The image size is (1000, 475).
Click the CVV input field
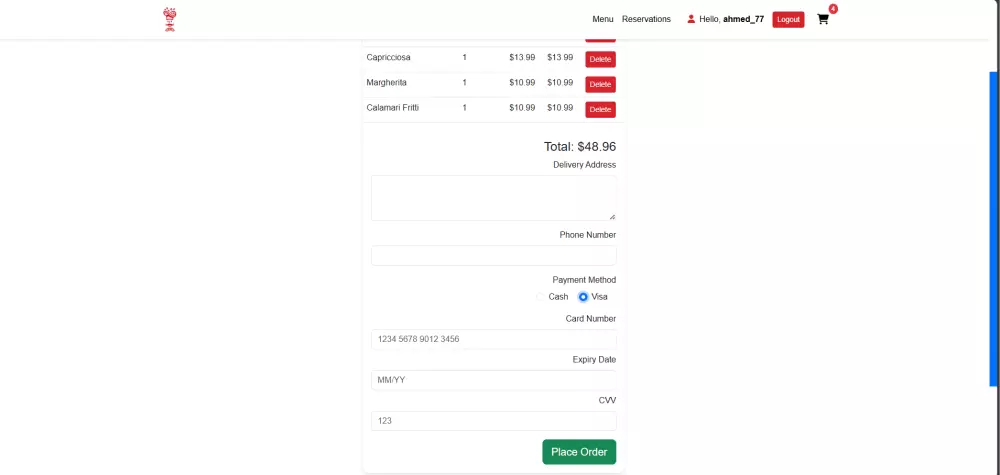click(x=494, y=421)
